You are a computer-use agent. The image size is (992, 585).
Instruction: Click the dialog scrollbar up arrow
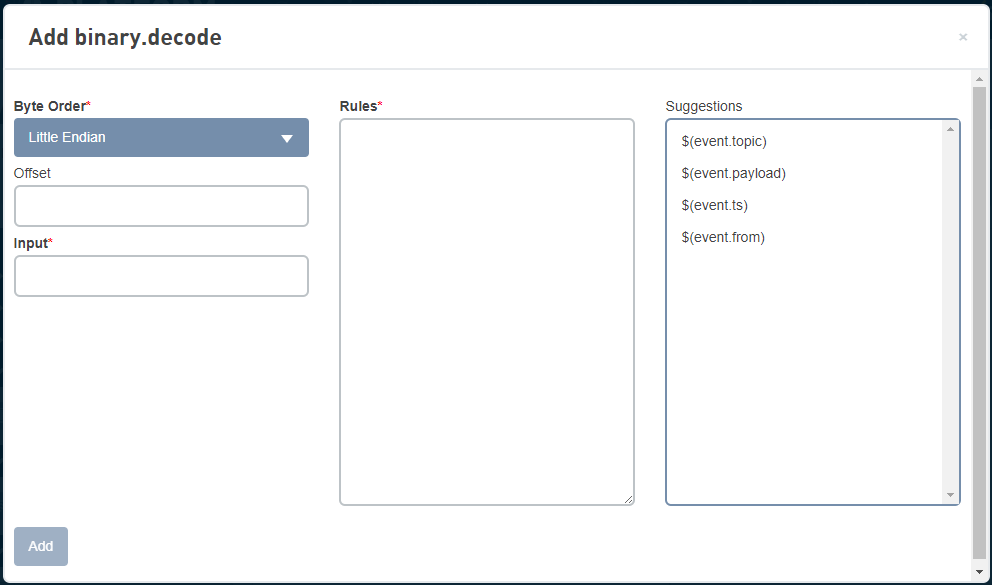coord(978,79)
